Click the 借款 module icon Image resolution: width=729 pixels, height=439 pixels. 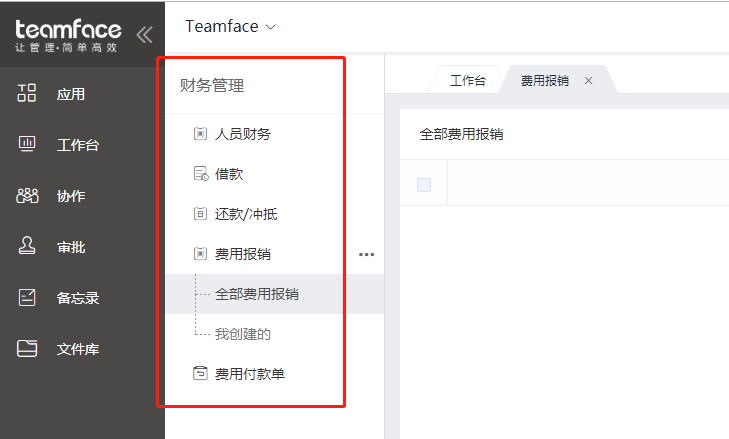click(x=200, y=174)
